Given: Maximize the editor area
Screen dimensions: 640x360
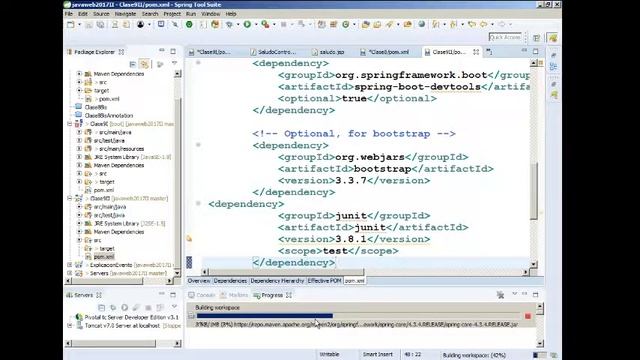Looking at the screenshot, I should (536, 51).
